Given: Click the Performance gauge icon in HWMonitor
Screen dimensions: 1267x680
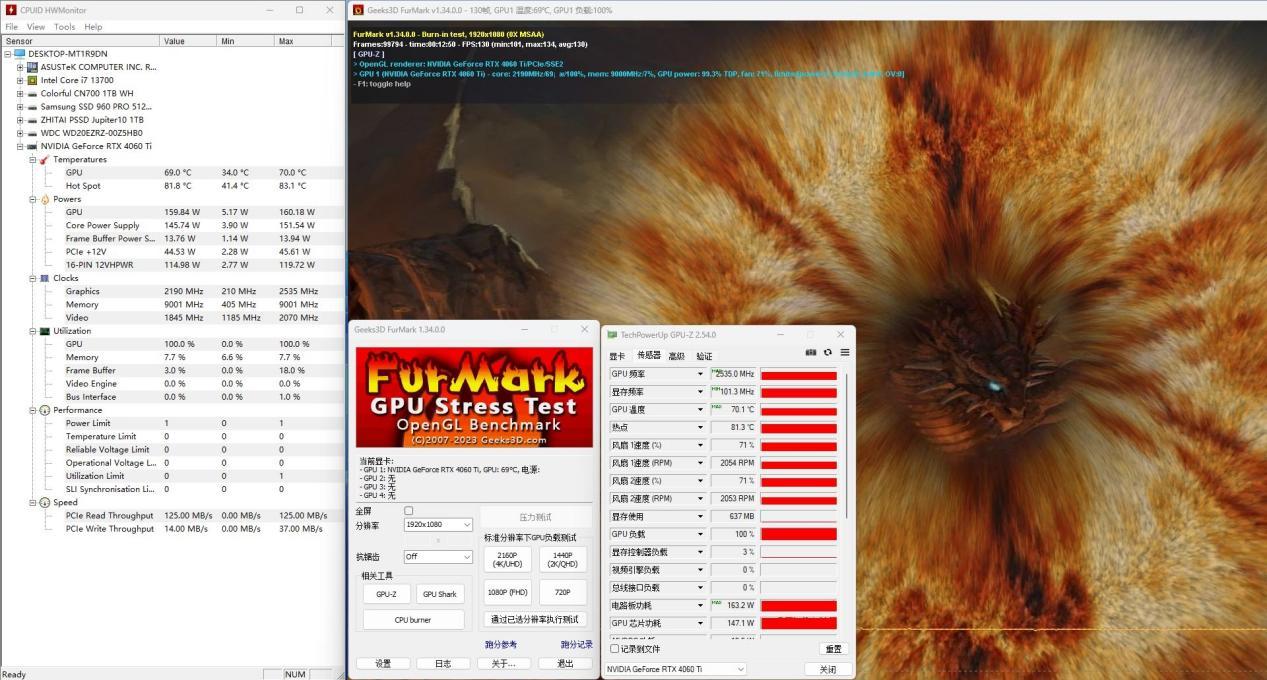Looking at the screenshot, I should 44,410.
